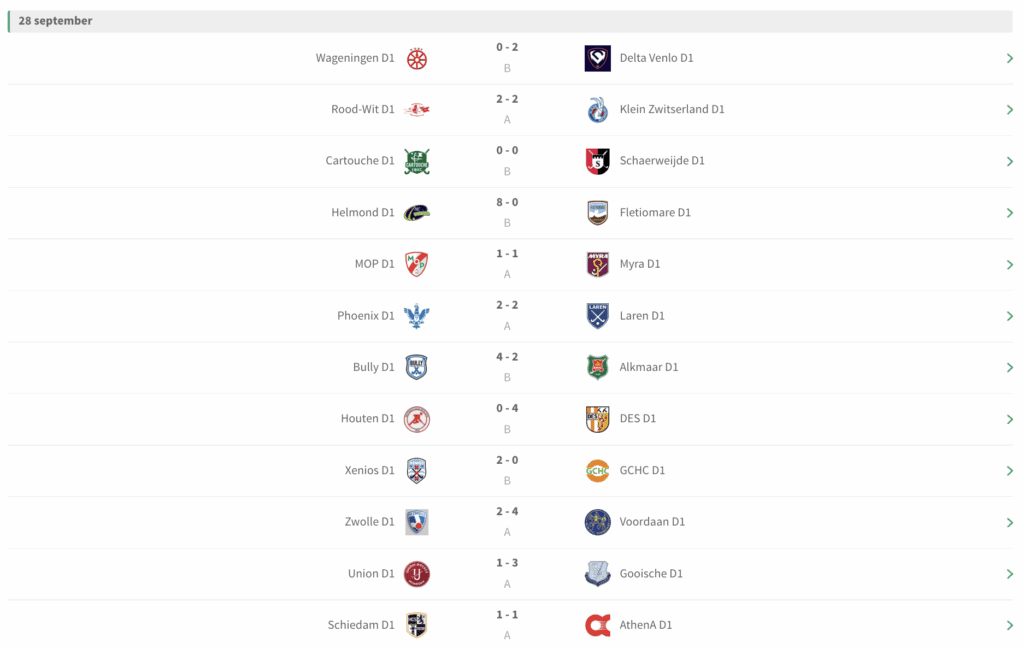Click the Schaerweijde D1 club logo
This screenshot has height=649, width=1024.
597,162
